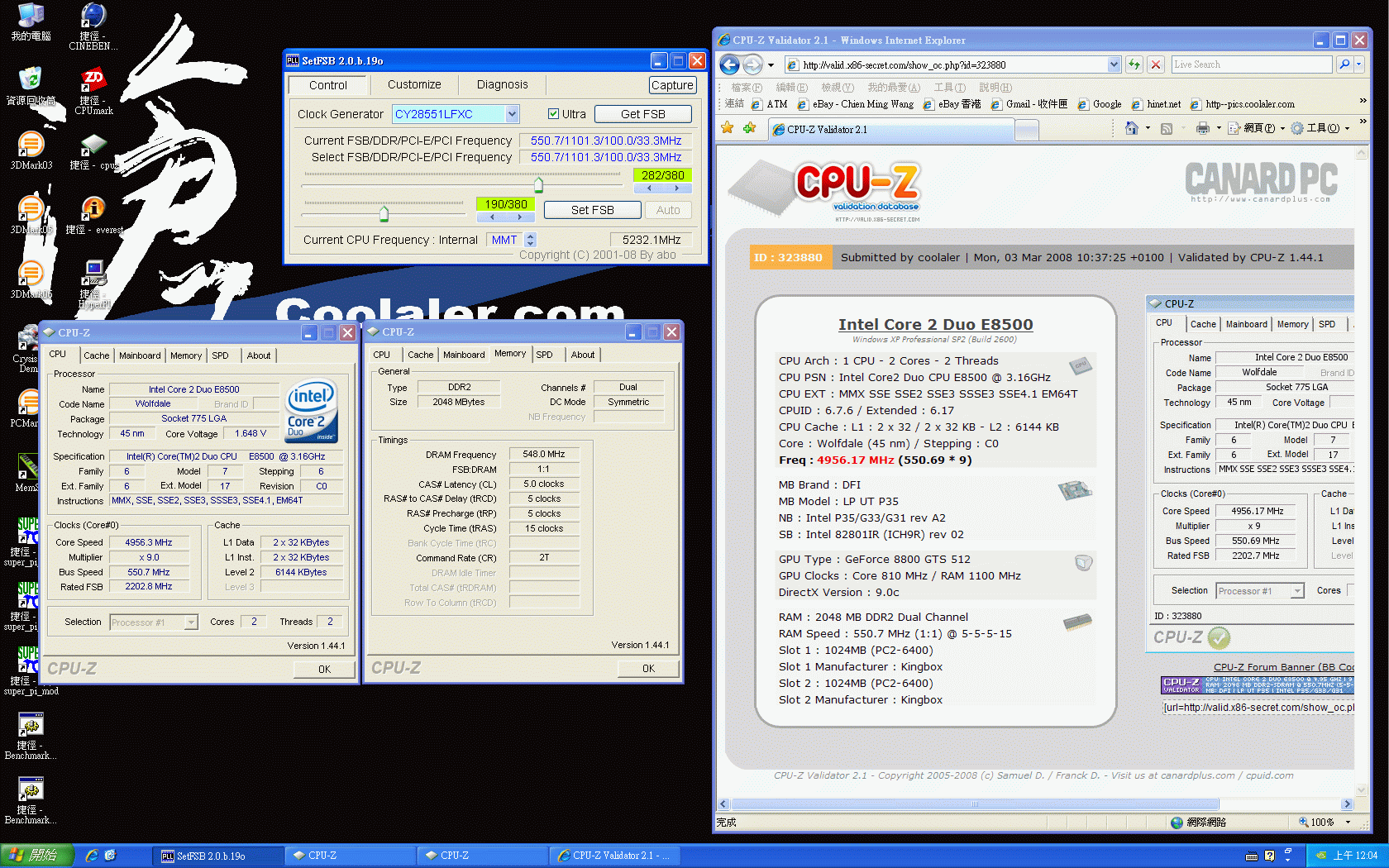Click OK in the left CPU-Z window
Viewport: 1389px width, 868px height.
coord(324,670)
